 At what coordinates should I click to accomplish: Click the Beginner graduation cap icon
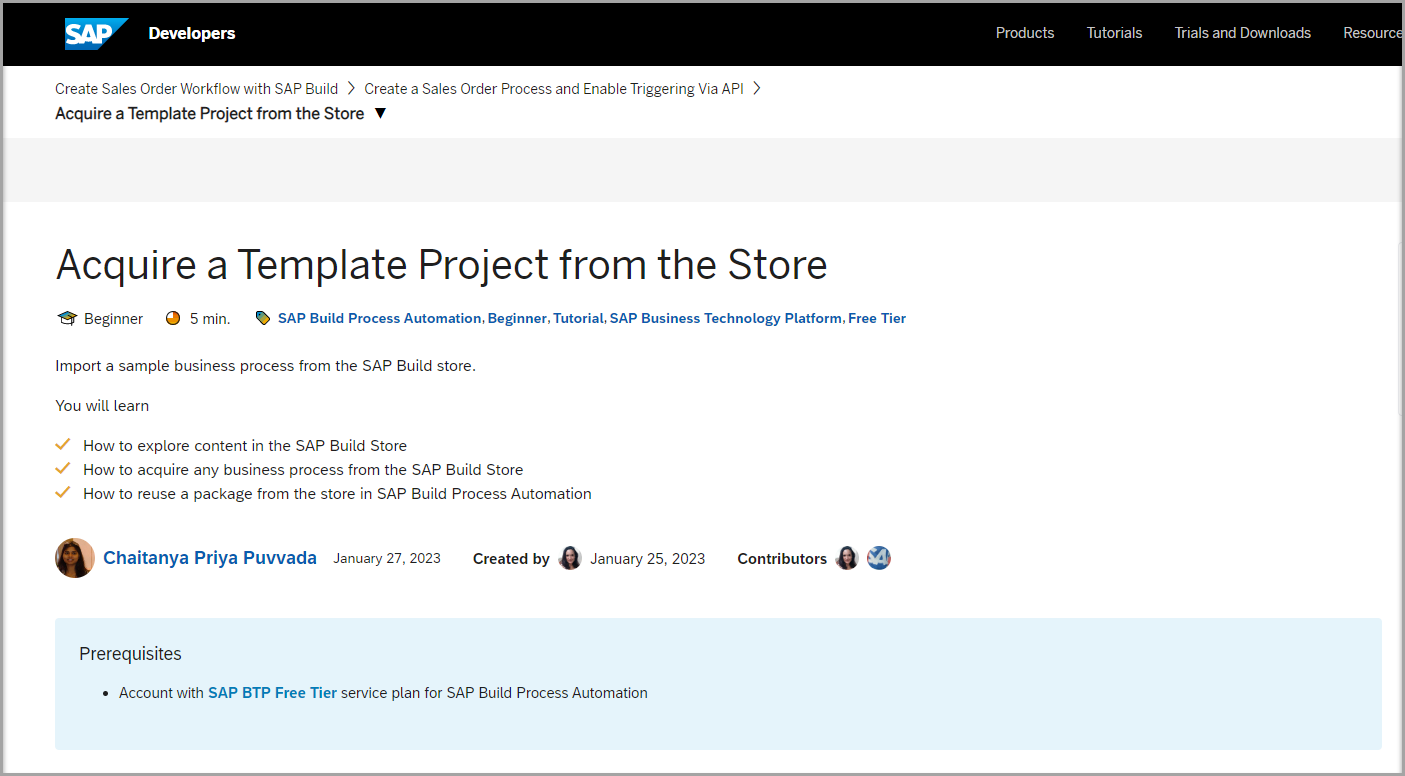pyautogui.click(x=67, y=318)
